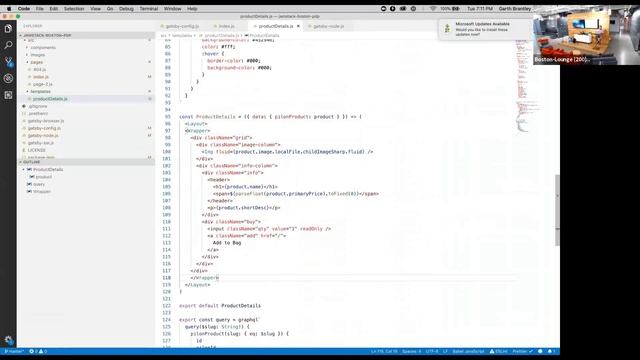Open the Search view in the activity bar

tap(8, 45)
